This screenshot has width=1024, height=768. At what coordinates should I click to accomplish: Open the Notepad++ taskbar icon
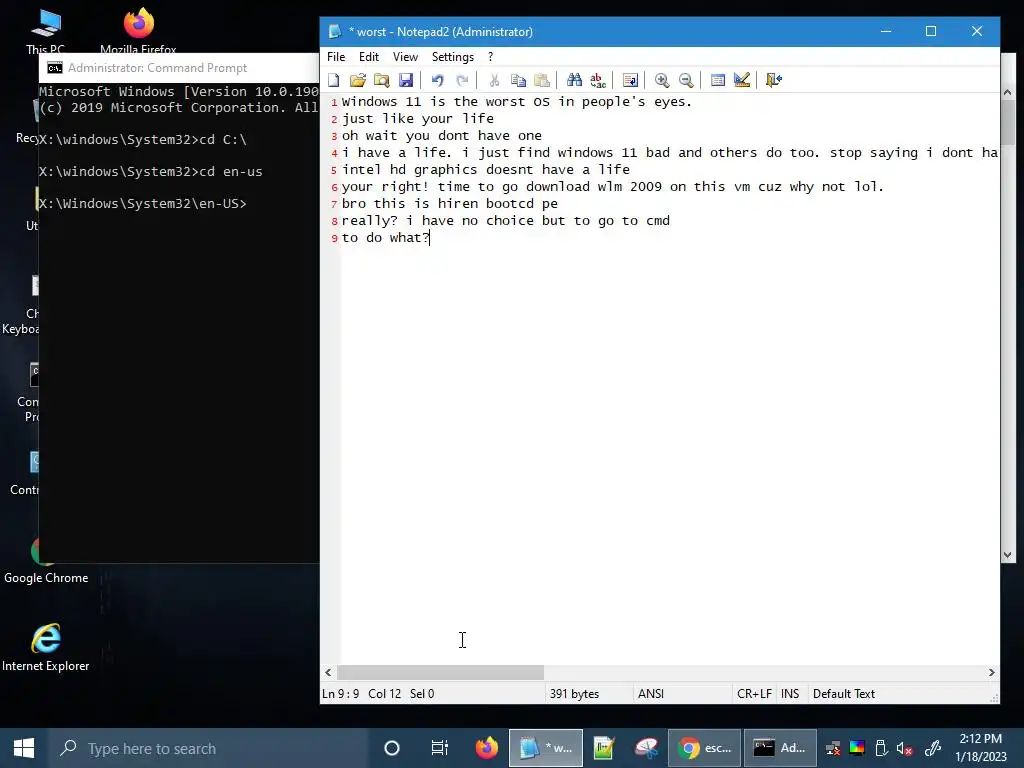pos(604,748)
